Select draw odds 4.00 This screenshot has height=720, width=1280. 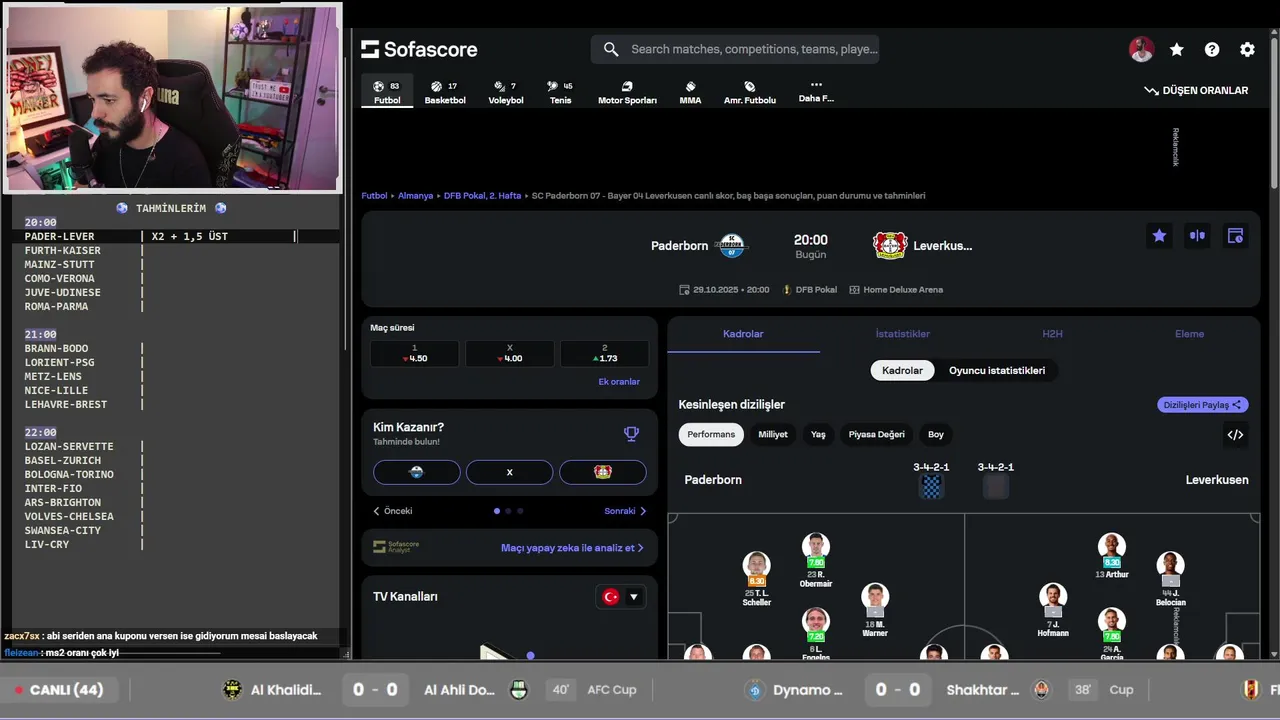click(x=510, y=353)
